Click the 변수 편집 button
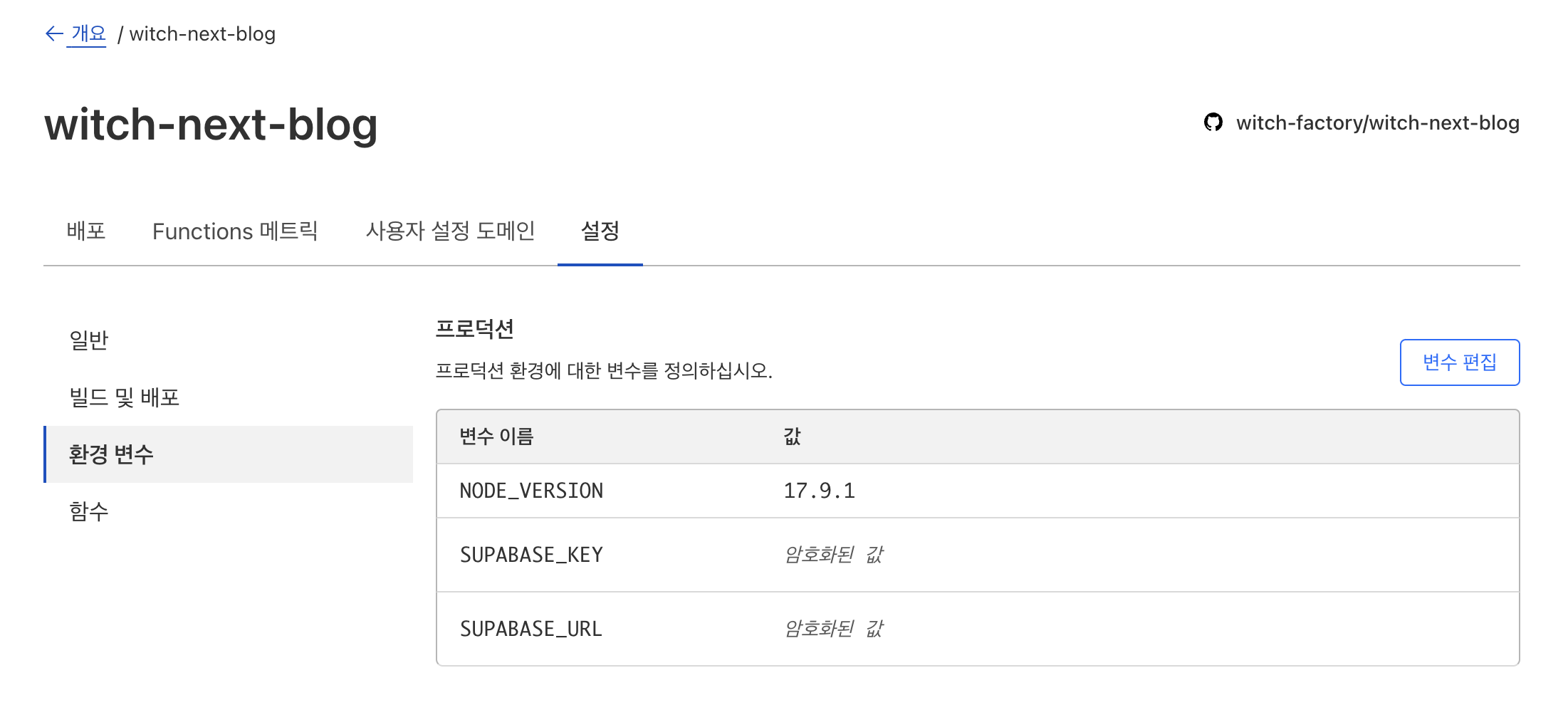 pos(1459,362)
